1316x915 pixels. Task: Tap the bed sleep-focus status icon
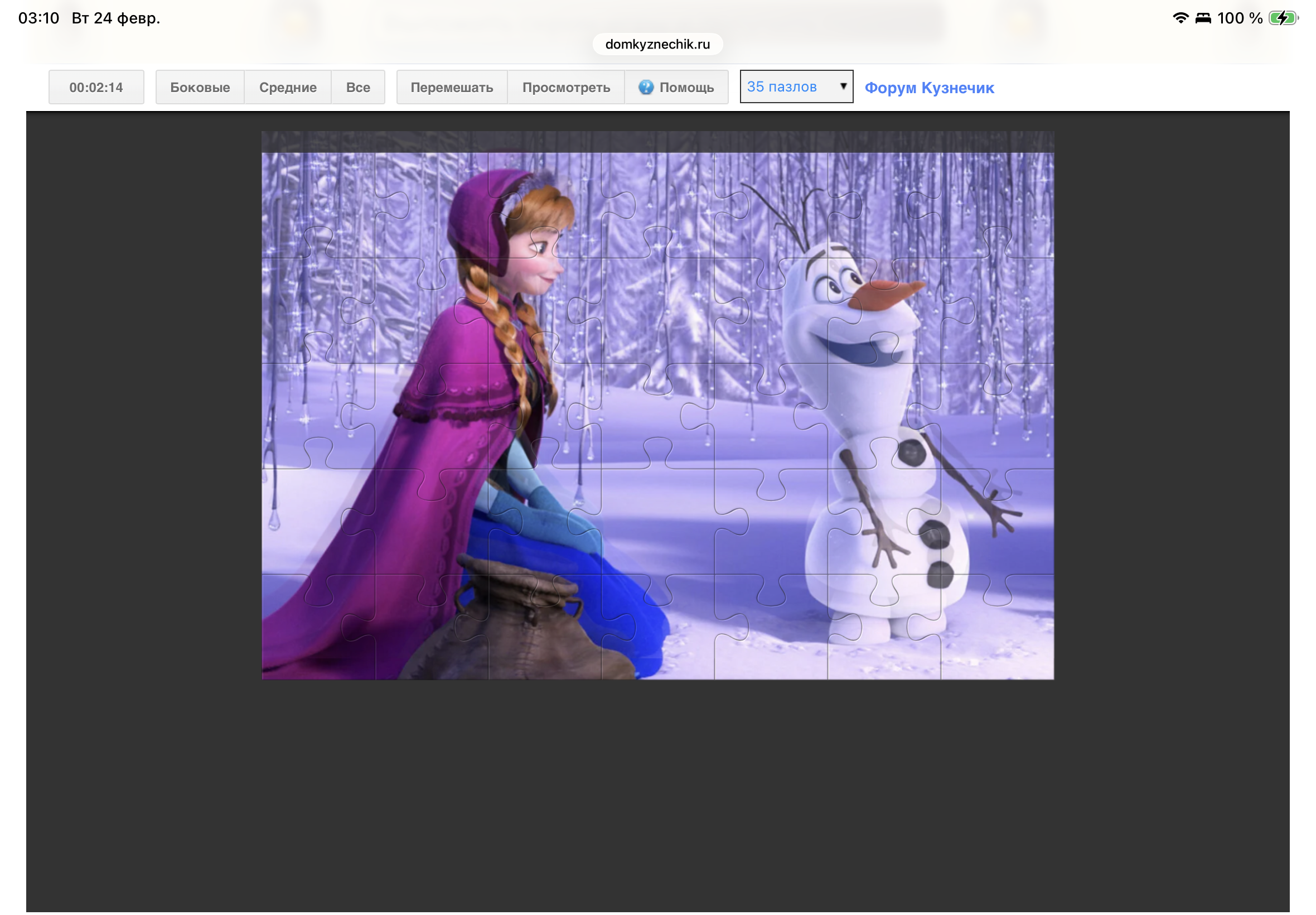point(1203,18)
